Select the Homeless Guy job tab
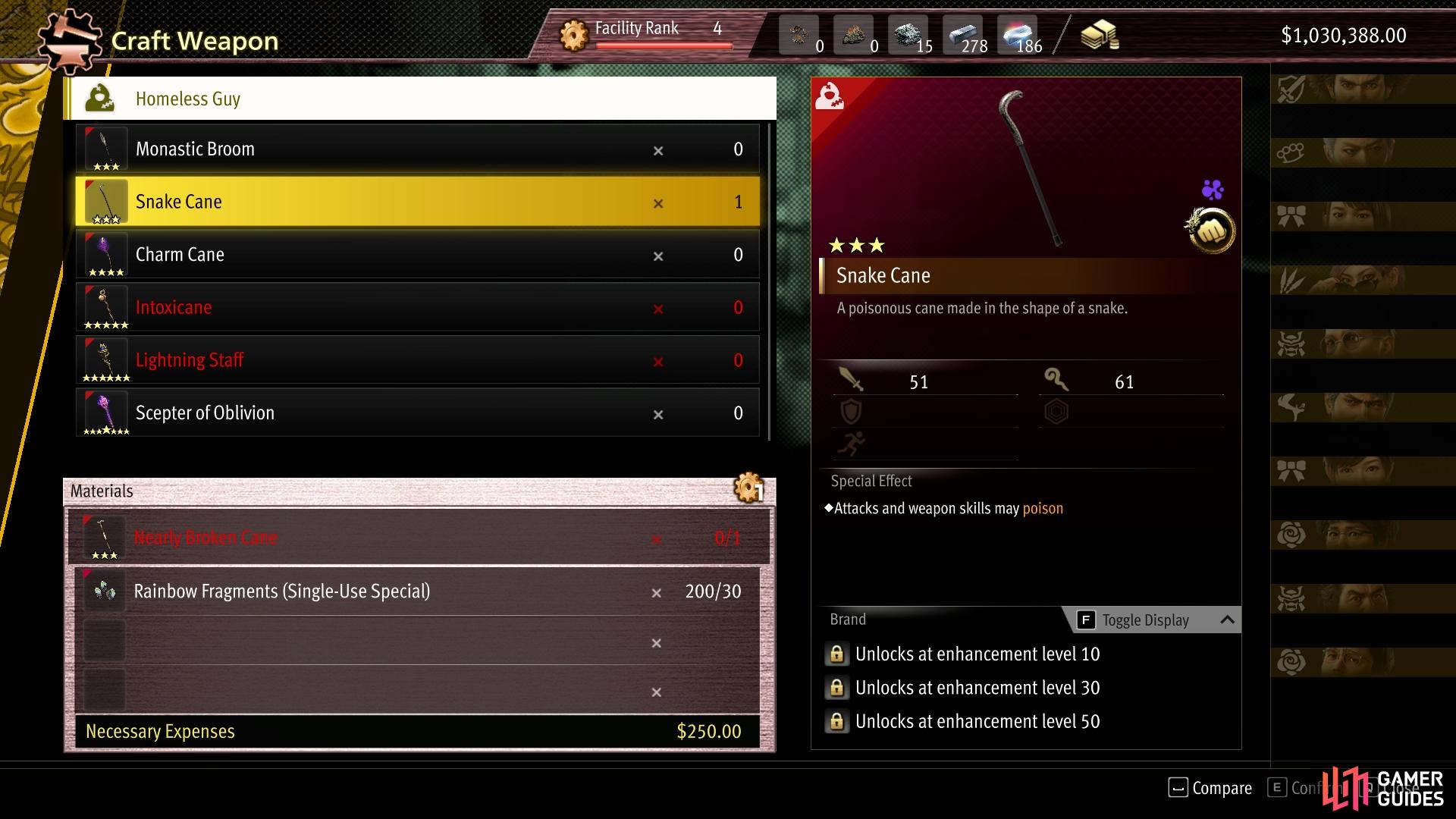This screenshot has height=819, width=1456. [x=420, y=99]
